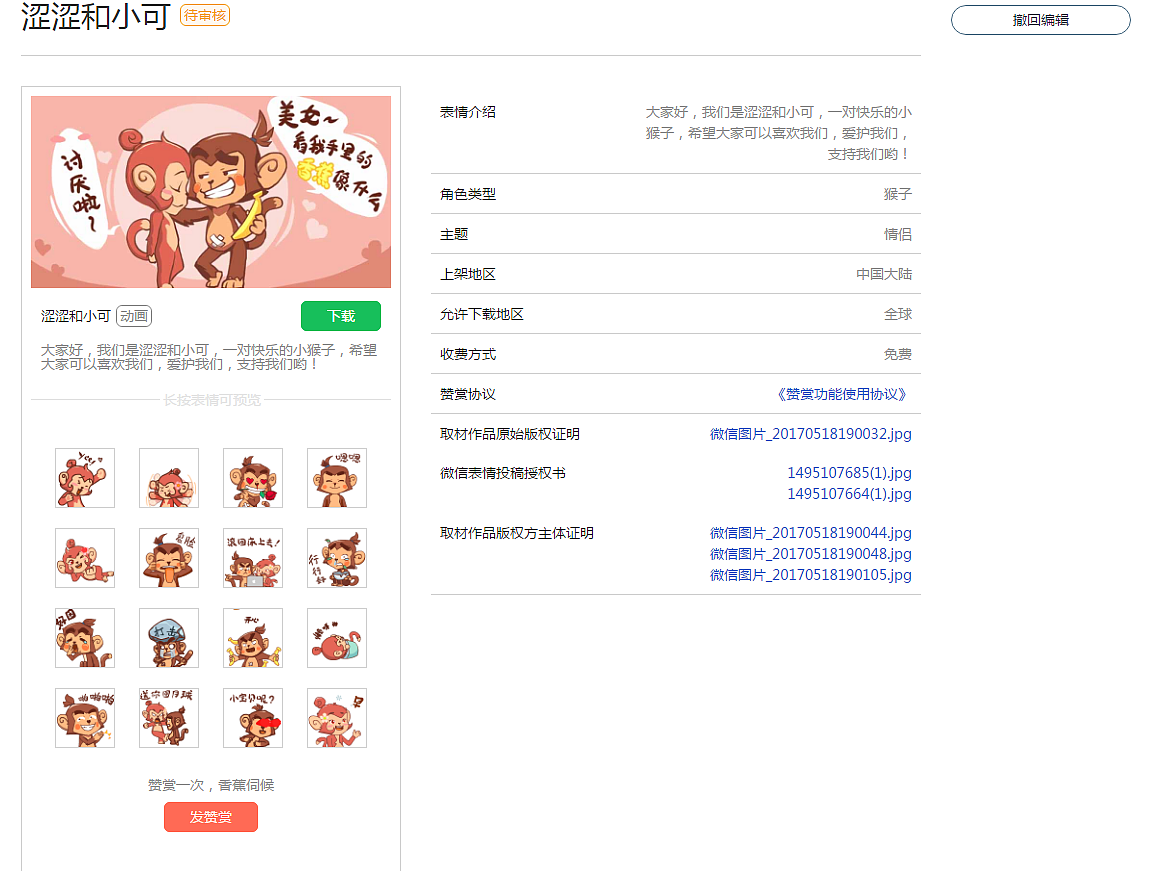Click the 表情介绍 label
This screenshot has height=871, width=1175.
[468, 112]
